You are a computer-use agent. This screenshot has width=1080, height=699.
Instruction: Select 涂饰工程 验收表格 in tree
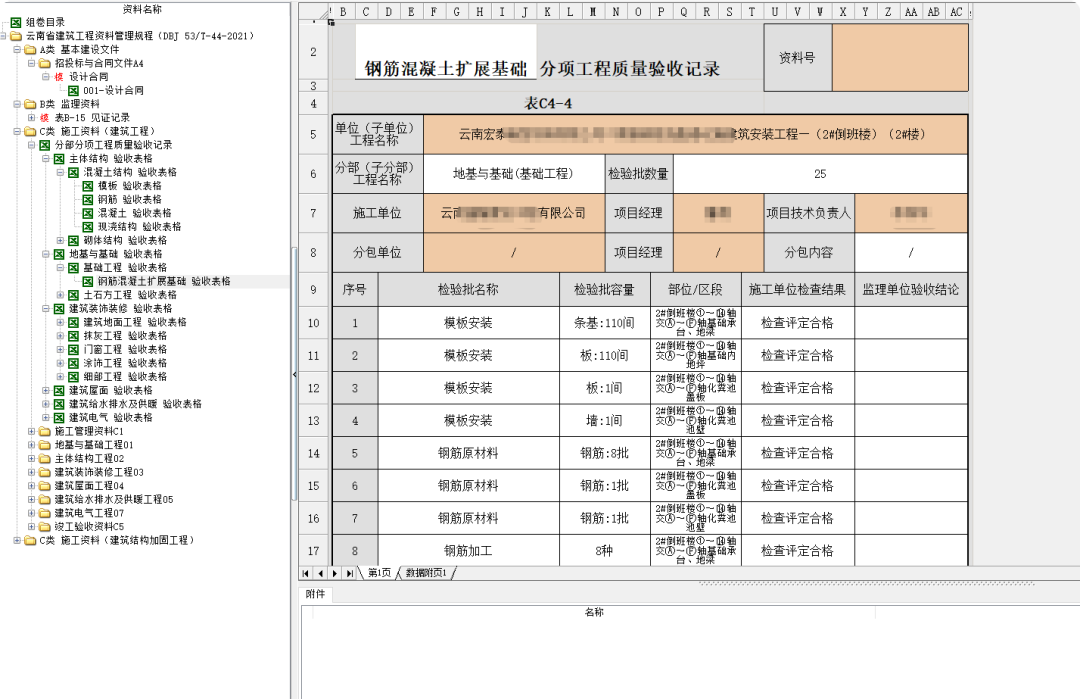[x=125, y=363]
